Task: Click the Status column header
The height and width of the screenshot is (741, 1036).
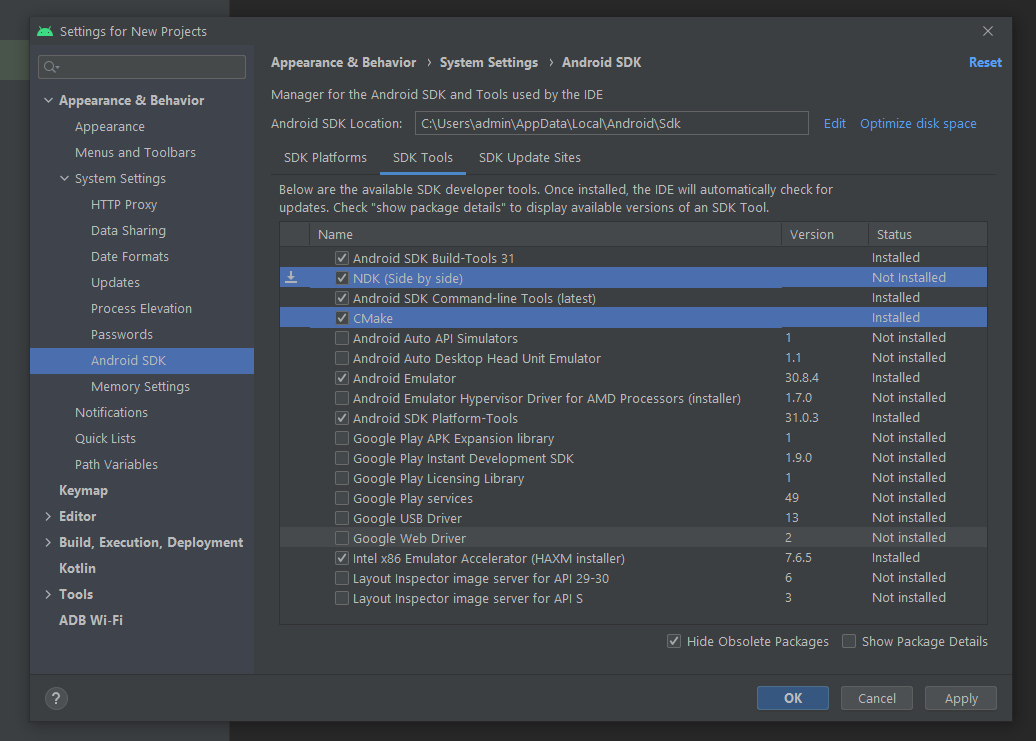Action: (928, 234)
